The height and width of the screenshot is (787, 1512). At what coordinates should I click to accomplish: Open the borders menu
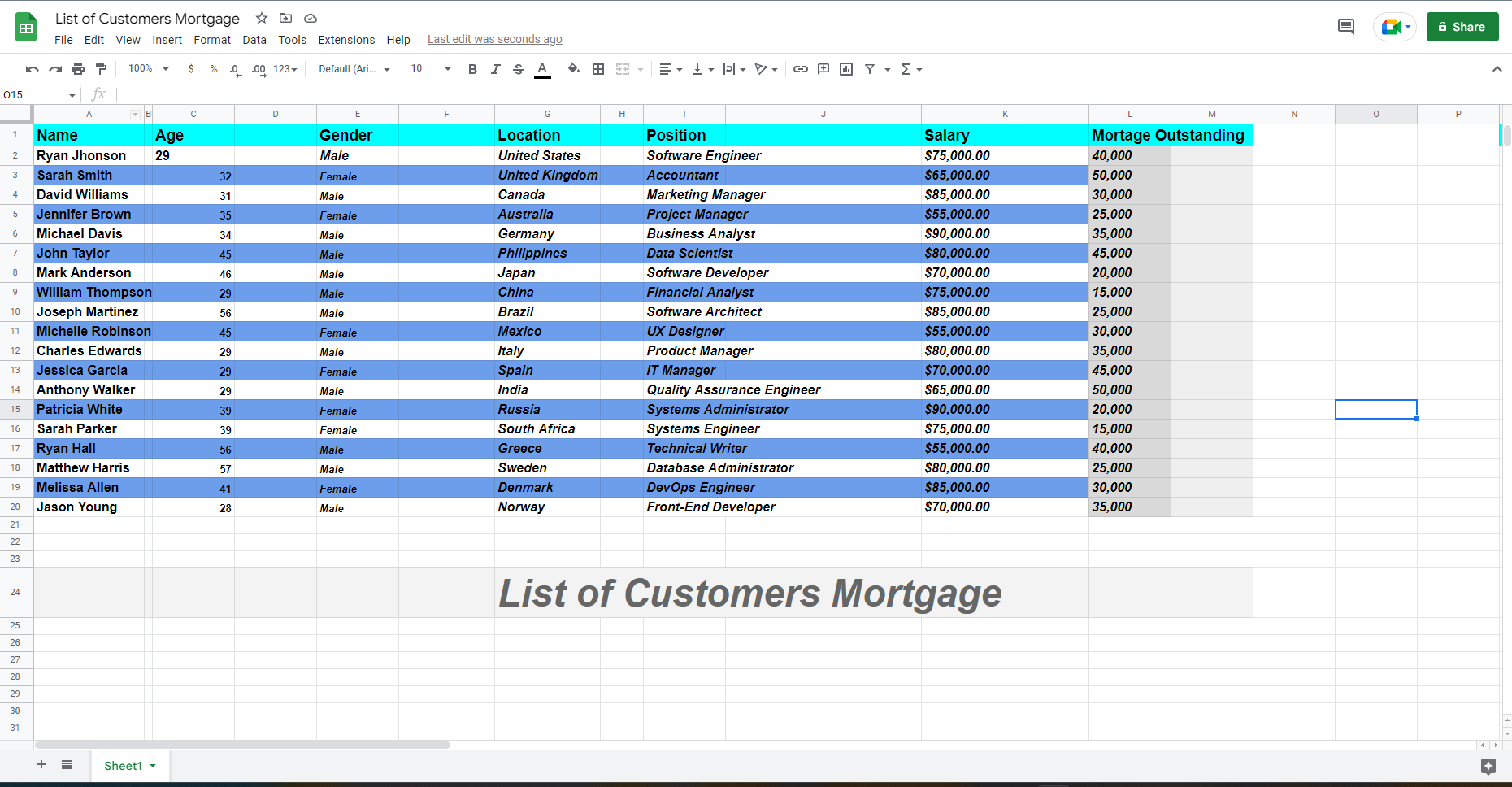[598, 69]
